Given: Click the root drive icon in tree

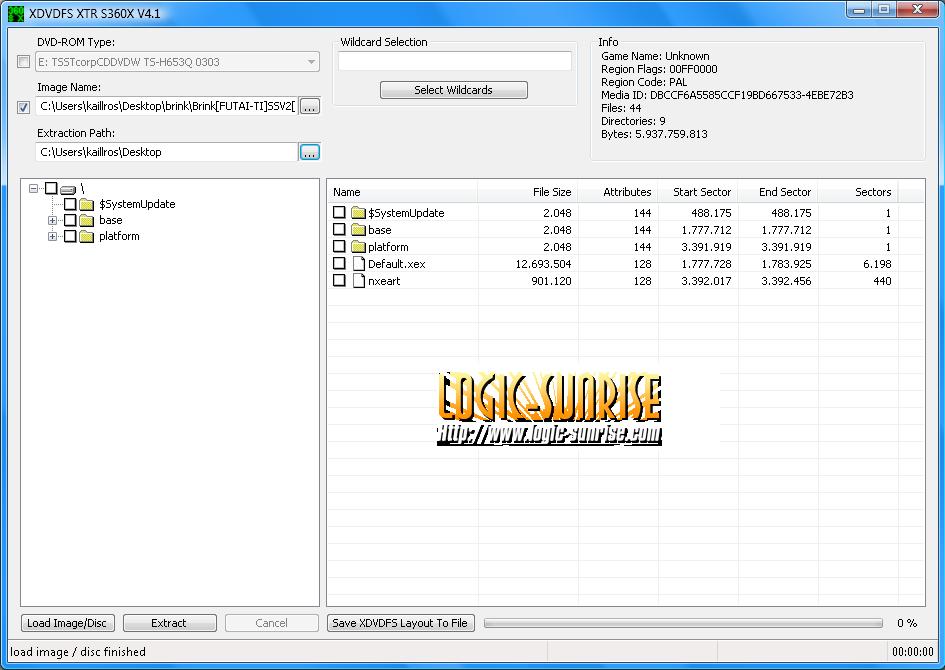Looking at the screenshot, I should coord(68,189).
